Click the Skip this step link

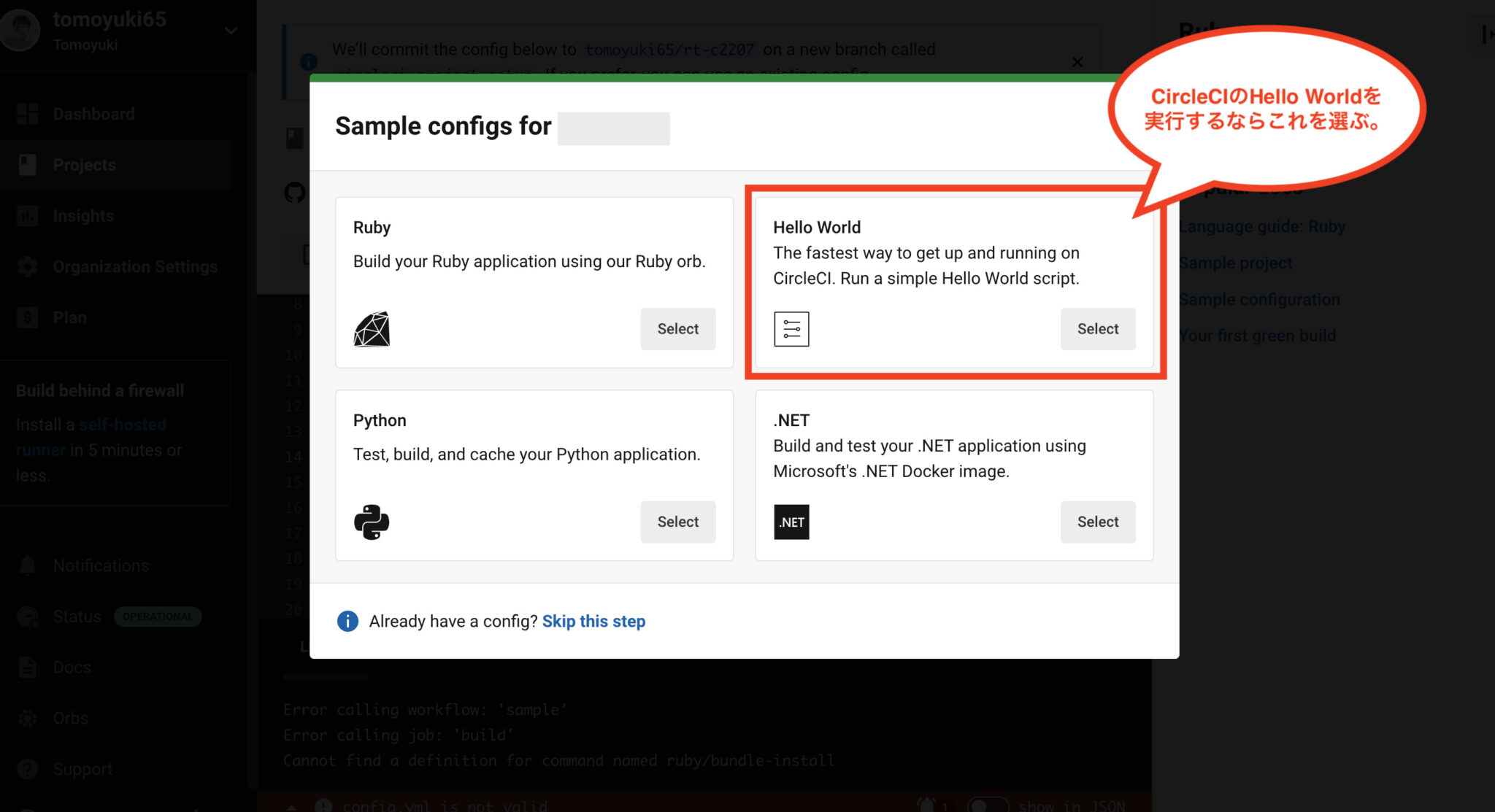[593, 621]
